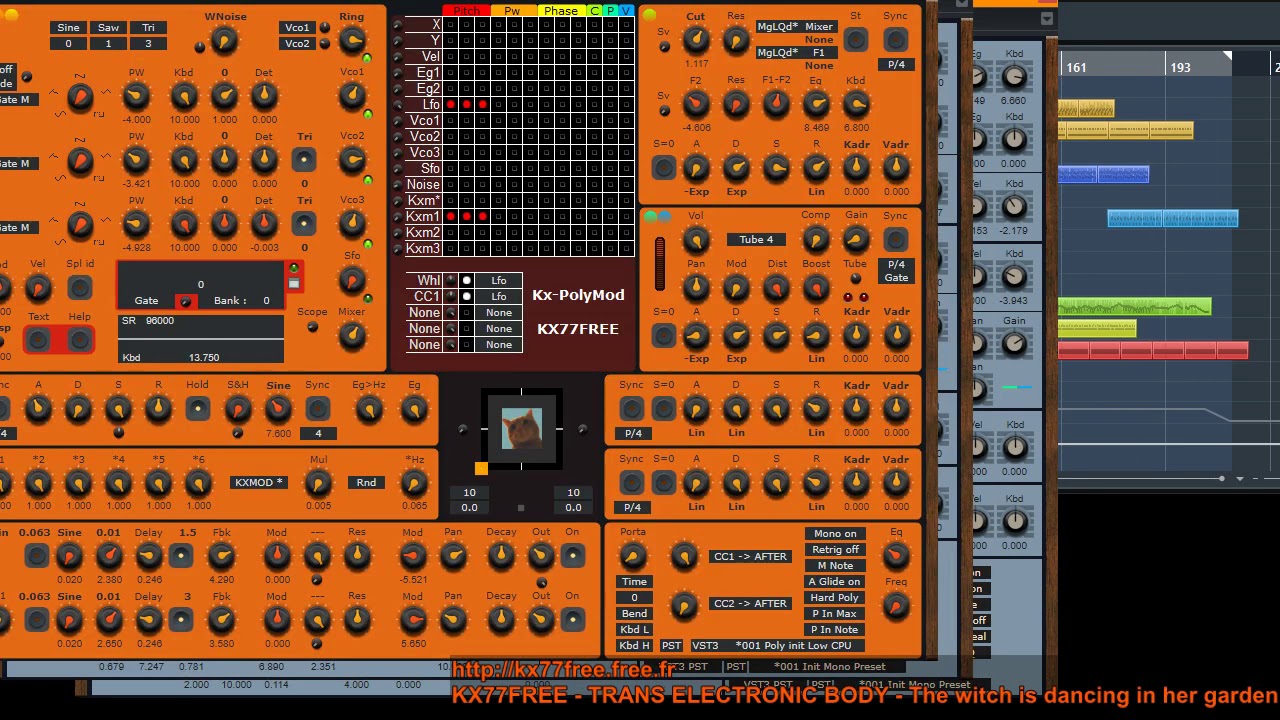This screenshot has width=1280, height=720.
Task: Toggle the Hold switch
Action: [x=198, y=408]
